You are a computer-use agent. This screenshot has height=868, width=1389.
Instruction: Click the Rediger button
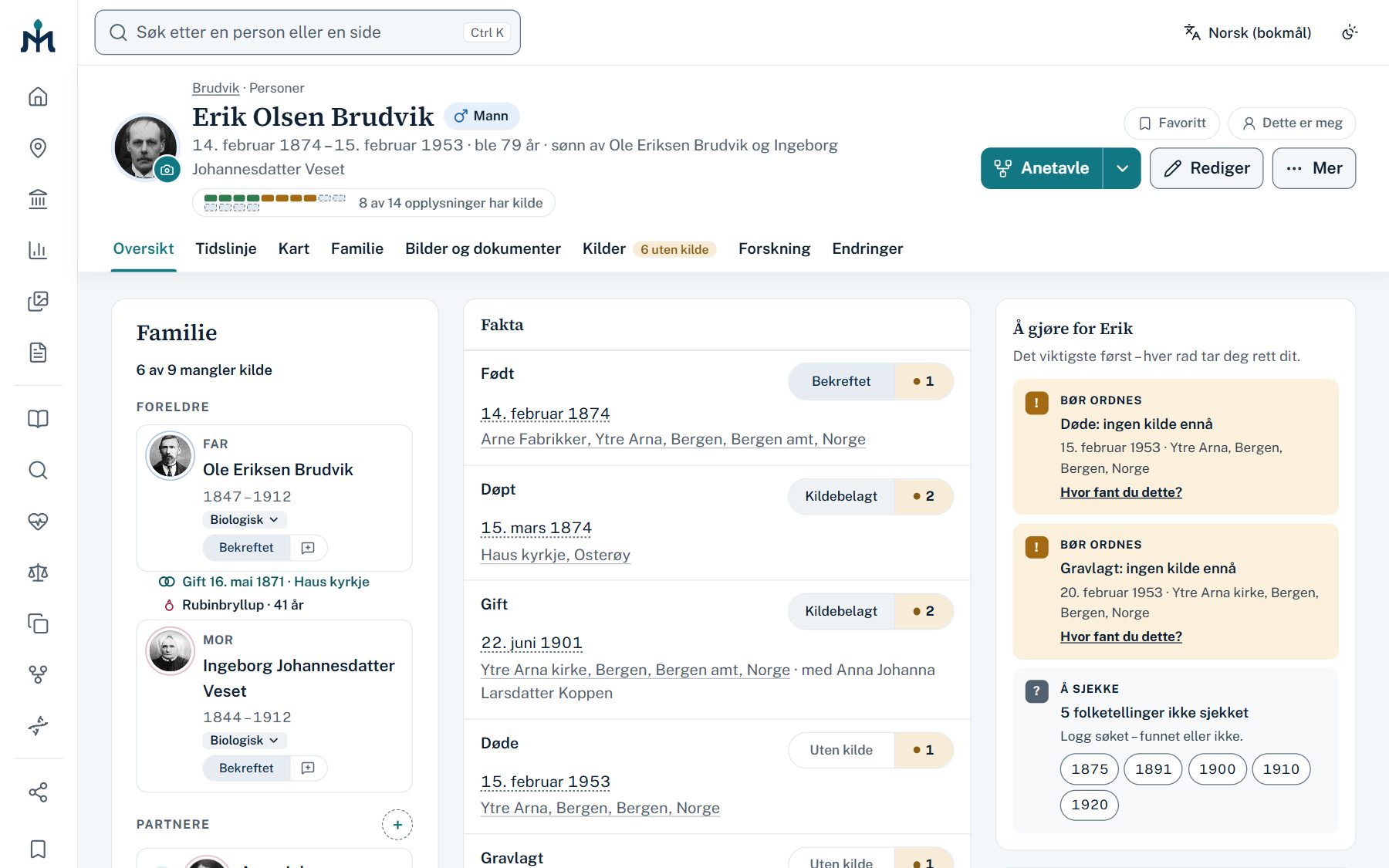(1206, 168)
